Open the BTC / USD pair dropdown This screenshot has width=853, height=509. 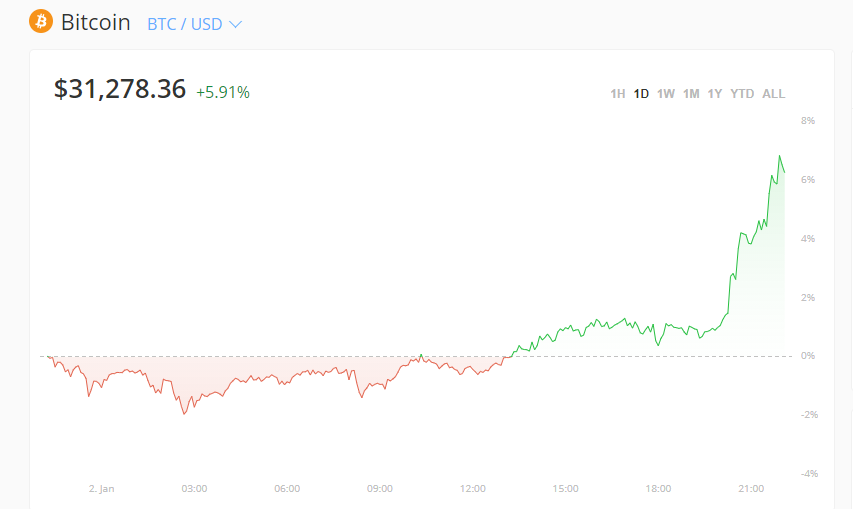[194, 24]
